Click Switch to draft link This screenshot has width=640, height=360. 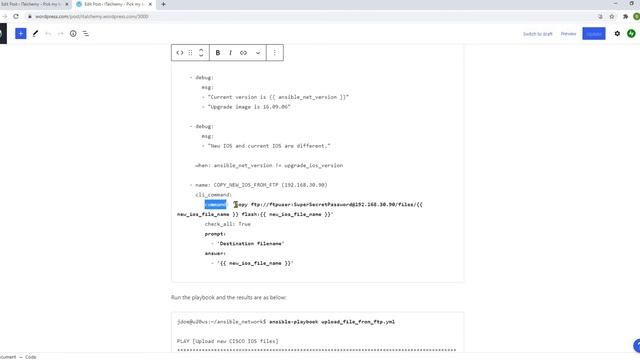(x=538, y=34)
